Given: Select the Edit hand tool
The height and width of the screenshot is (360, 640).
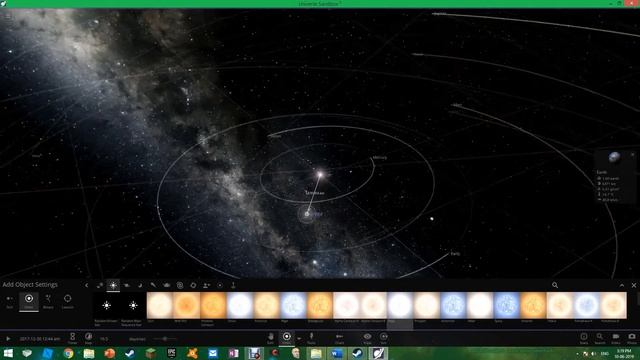Looking at the screenshot, I should [271, 338].
